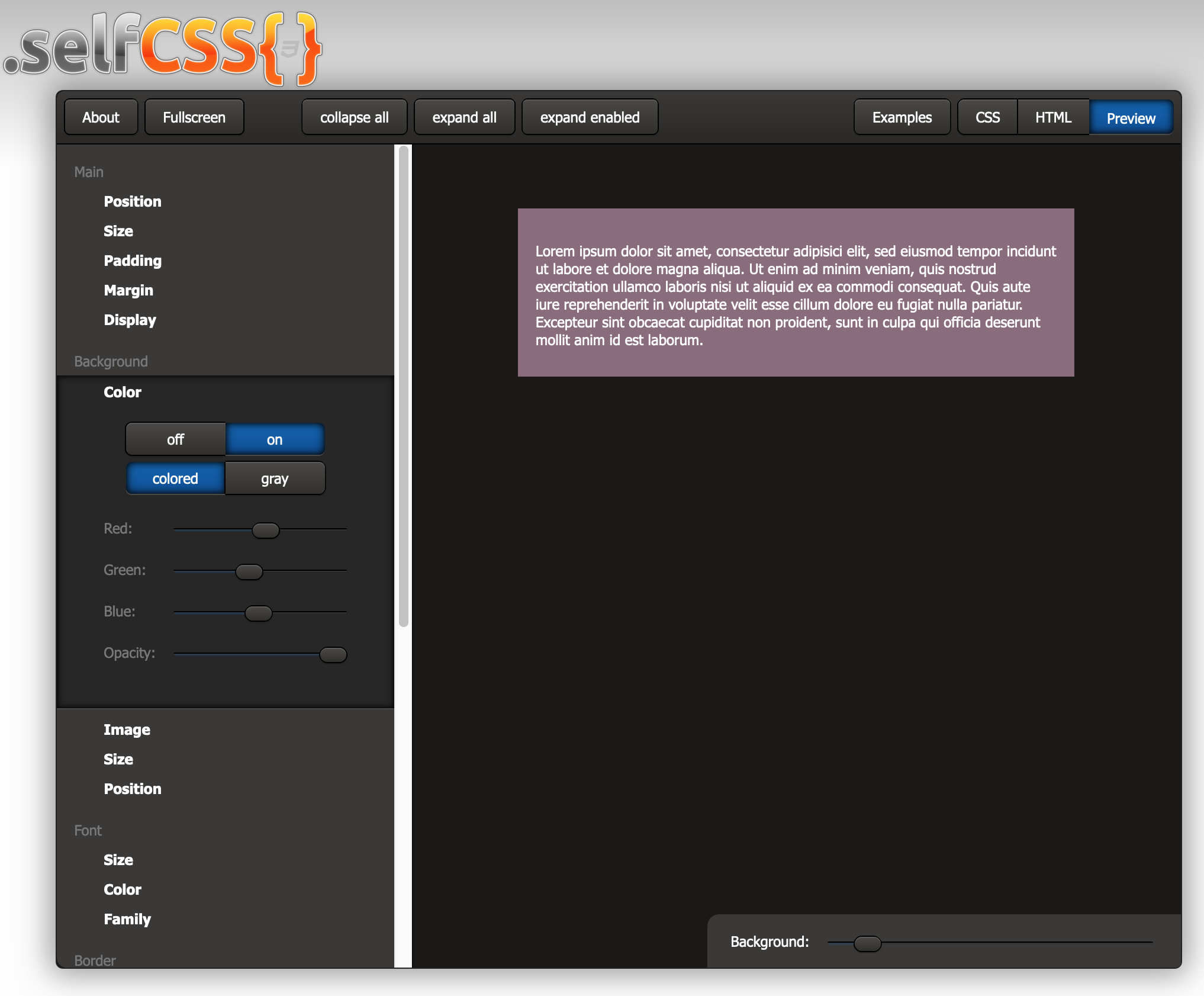Expand the Background Image section

(x=127, y=730)
